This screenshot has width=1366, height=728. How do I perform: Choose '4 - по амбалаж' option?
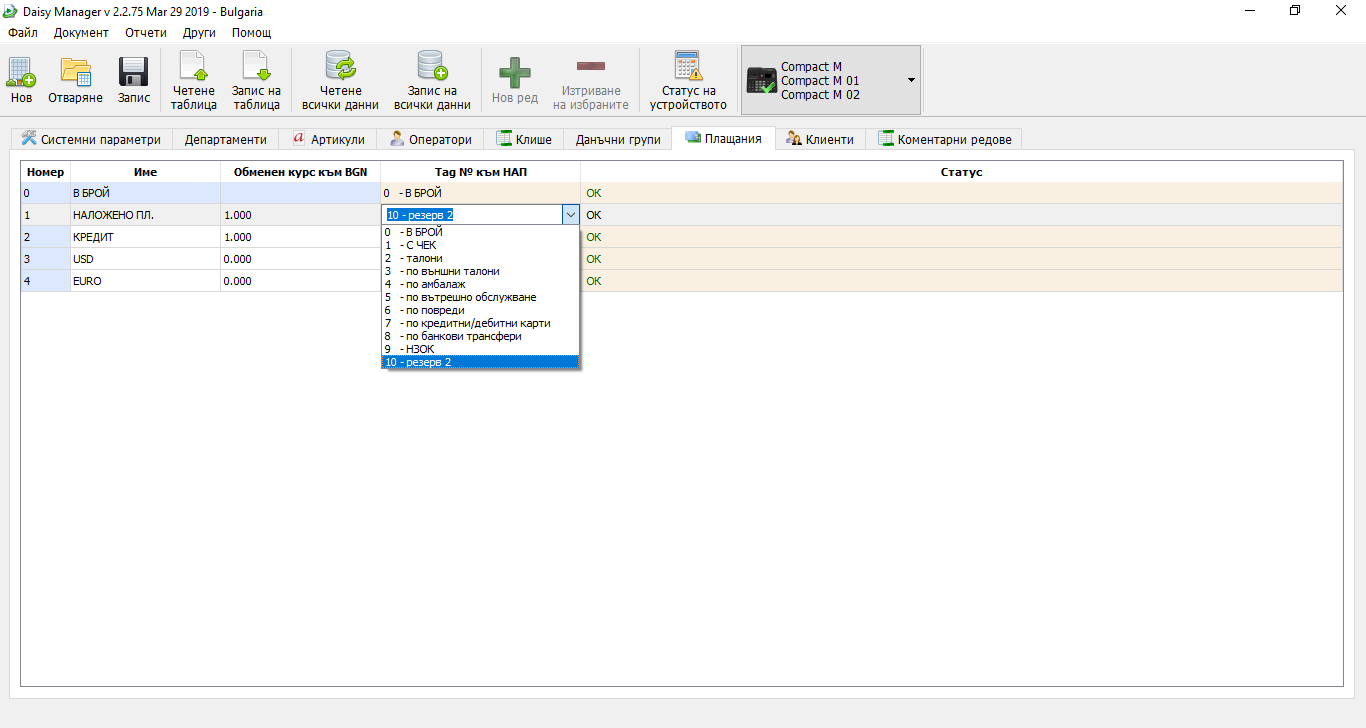point(480,284)
